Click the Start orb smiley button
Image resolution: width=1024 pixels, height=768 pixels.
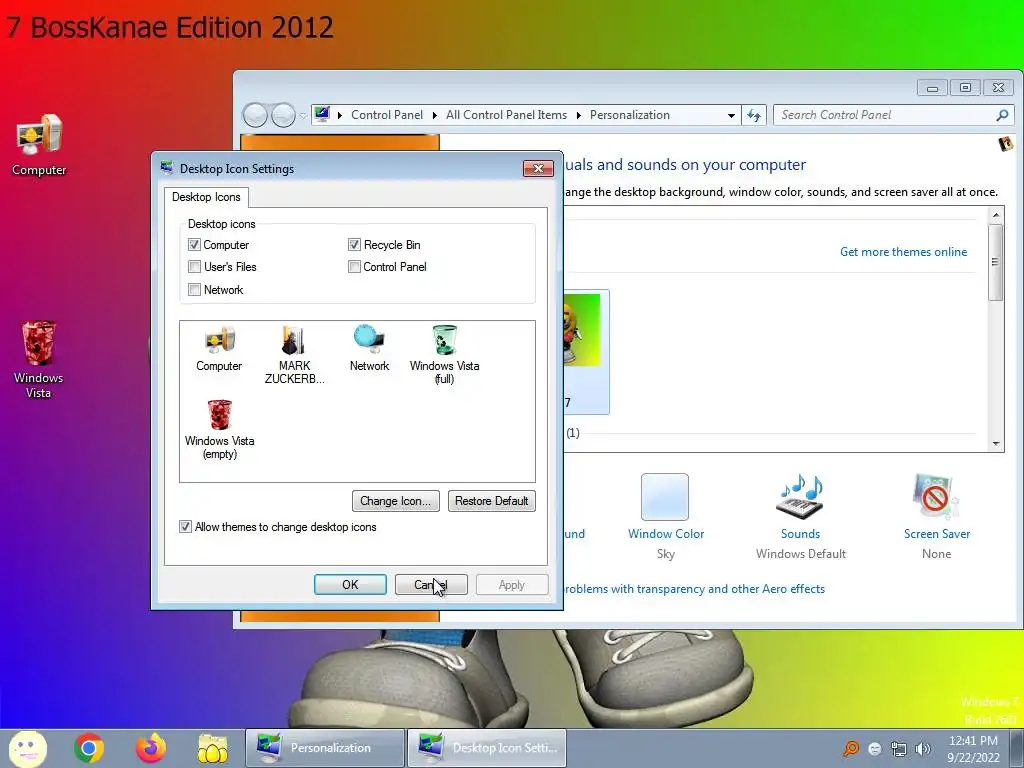tap(27, 748)
